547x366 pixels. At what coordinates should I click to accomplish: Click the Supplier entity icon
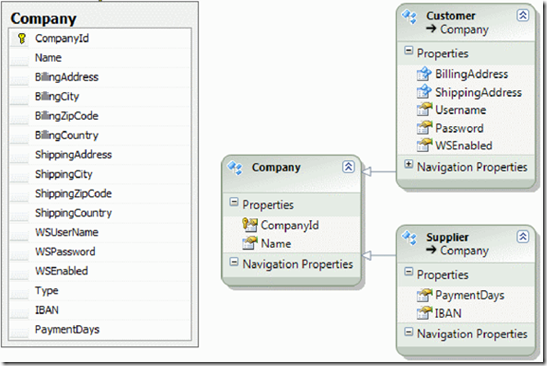click(409, 238)
